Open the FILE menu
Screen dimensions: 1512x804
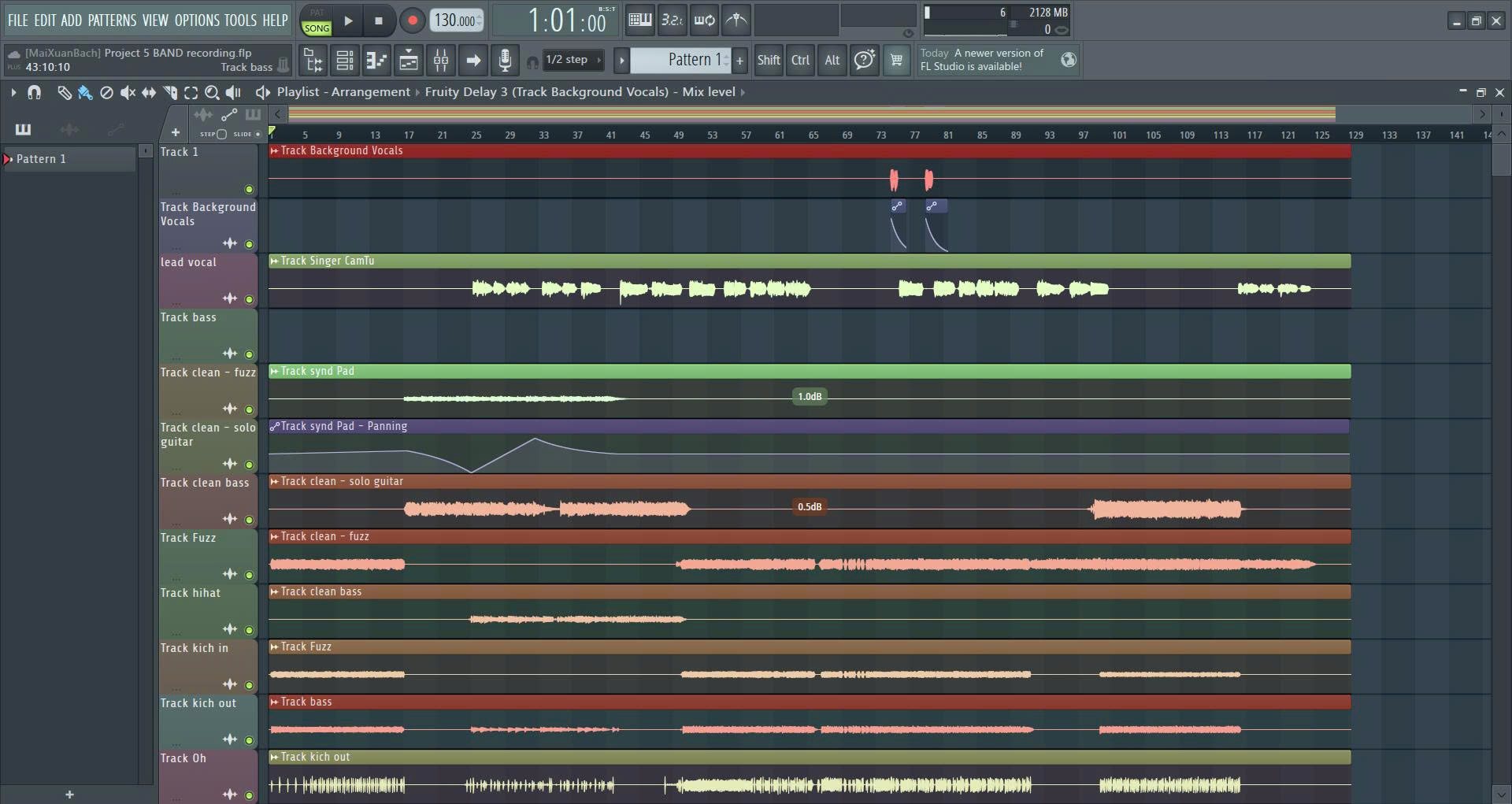(17, 20)
